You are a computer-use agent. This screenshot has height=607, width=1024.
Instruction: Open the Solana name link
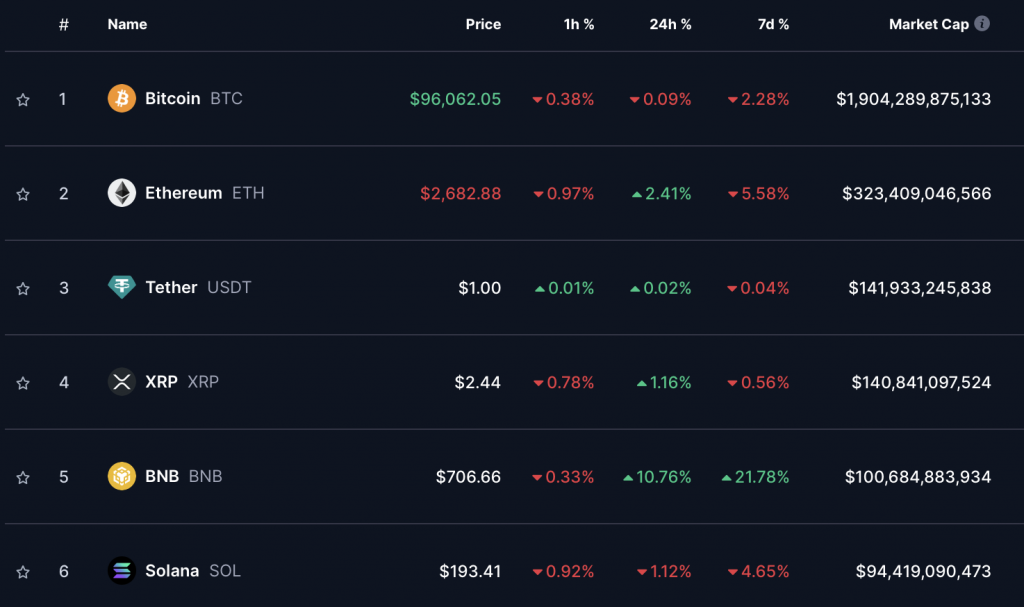(172, 570)
